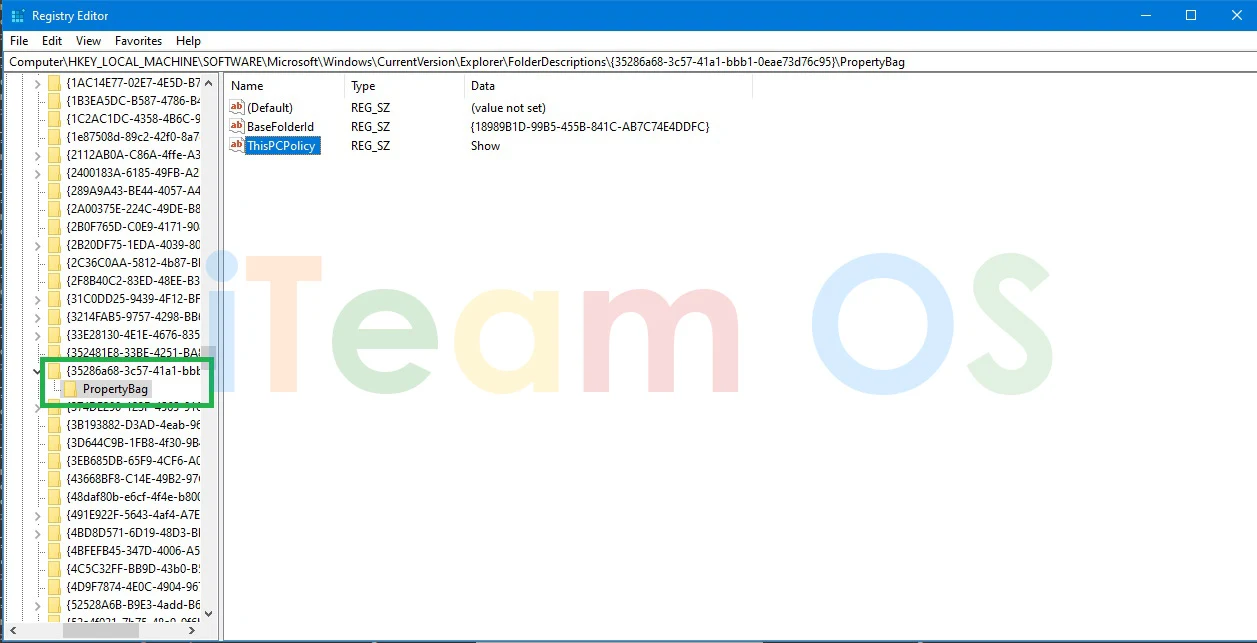
Task: Expand the {3214FAB5-9757 key
Action: pyautogui.click(x=38, y=316)
